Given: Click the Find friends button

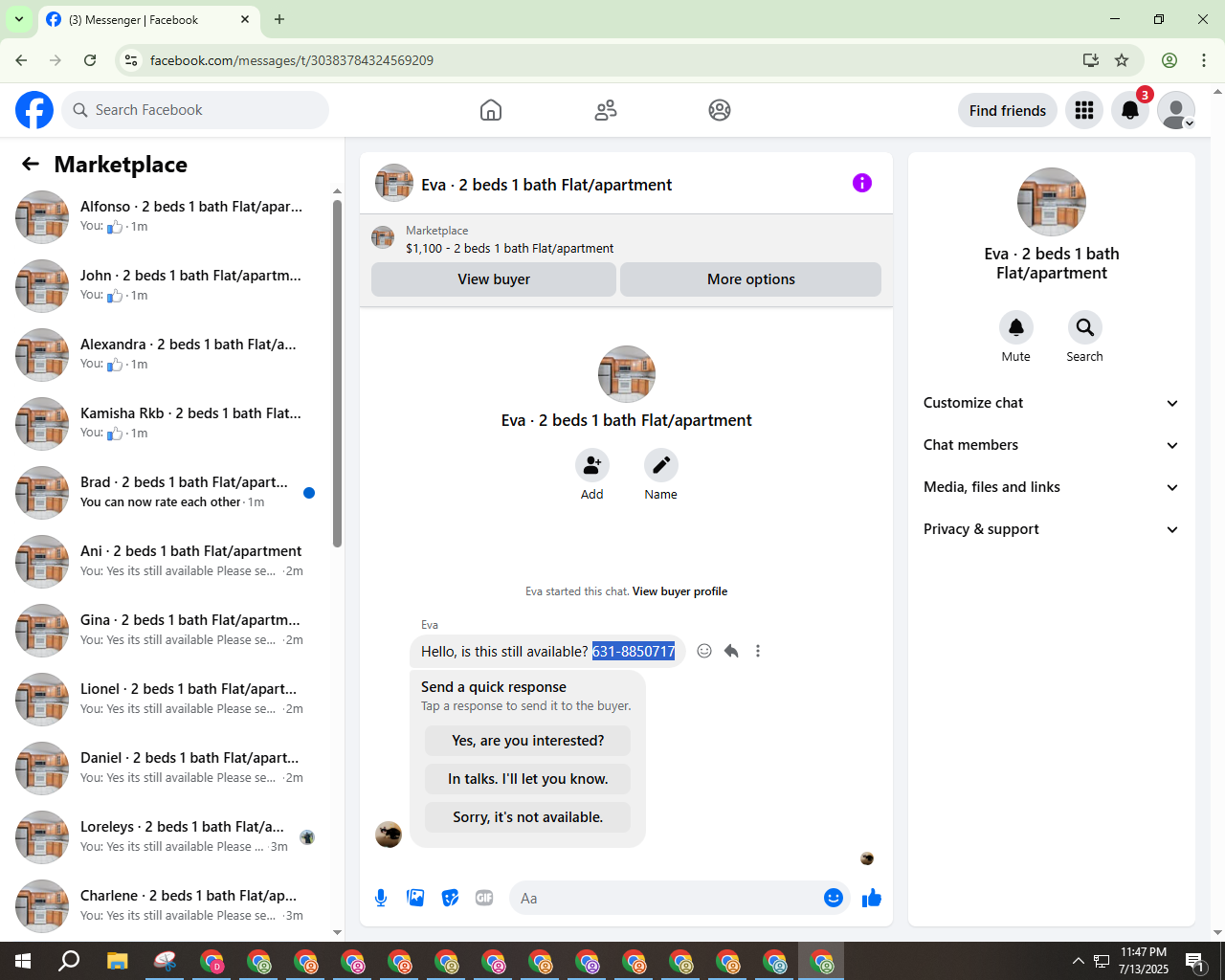Looking at the screenshot, I should [x=1008, y=110].
